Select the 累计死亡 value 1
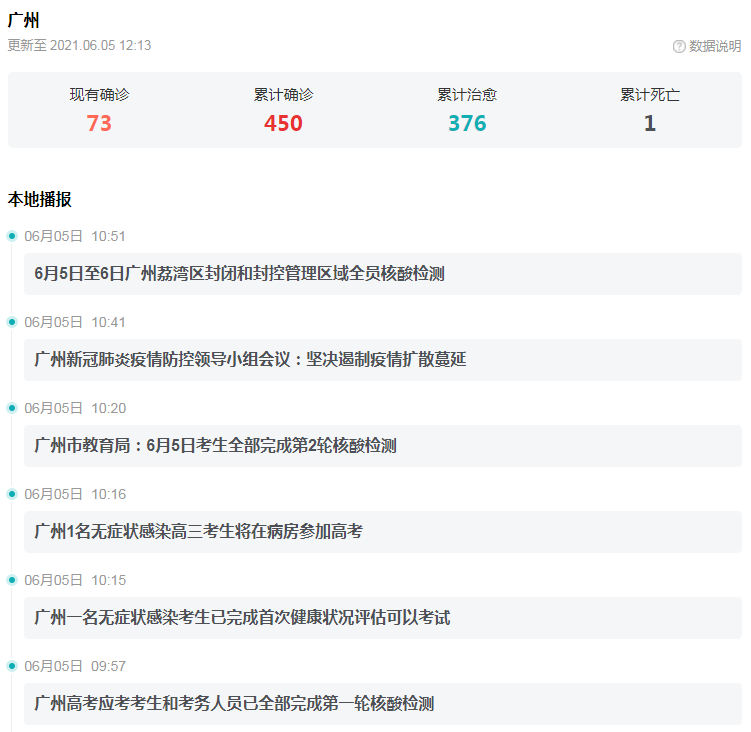This screenshot has height=732, width=751. click(x=650, y=123)
